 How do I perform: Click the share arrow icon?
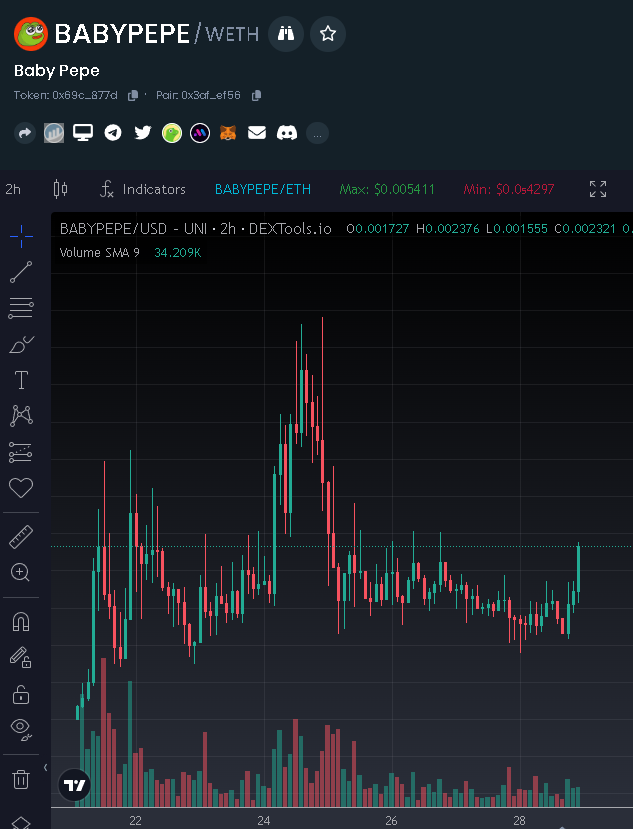[25, 133]
